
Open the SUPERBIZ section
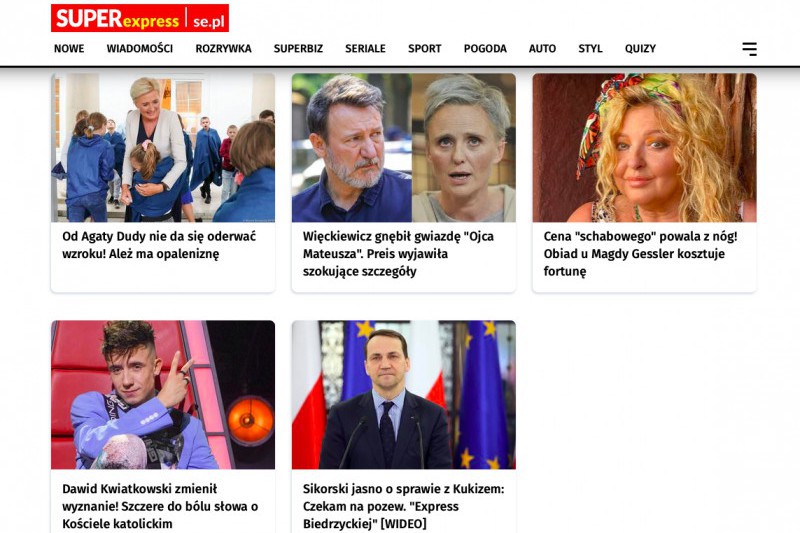tap(298, 48)
